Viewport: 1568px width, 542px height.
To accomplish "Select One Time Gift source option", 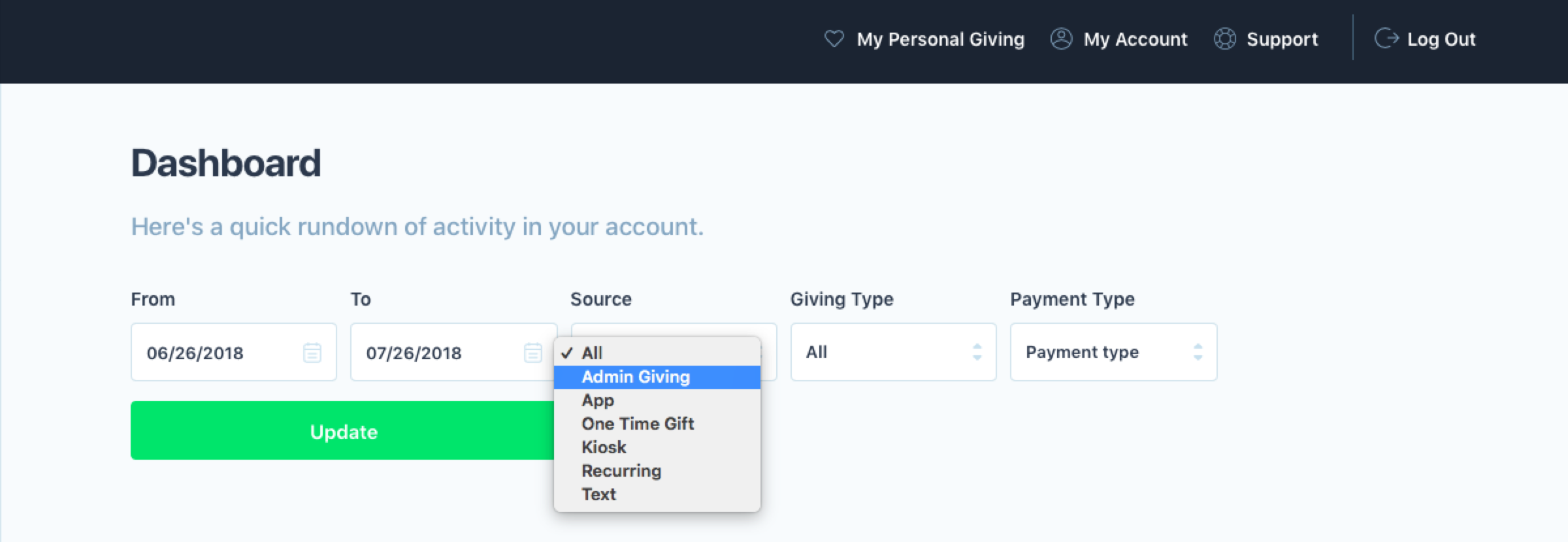I will [x=638, y=424].
